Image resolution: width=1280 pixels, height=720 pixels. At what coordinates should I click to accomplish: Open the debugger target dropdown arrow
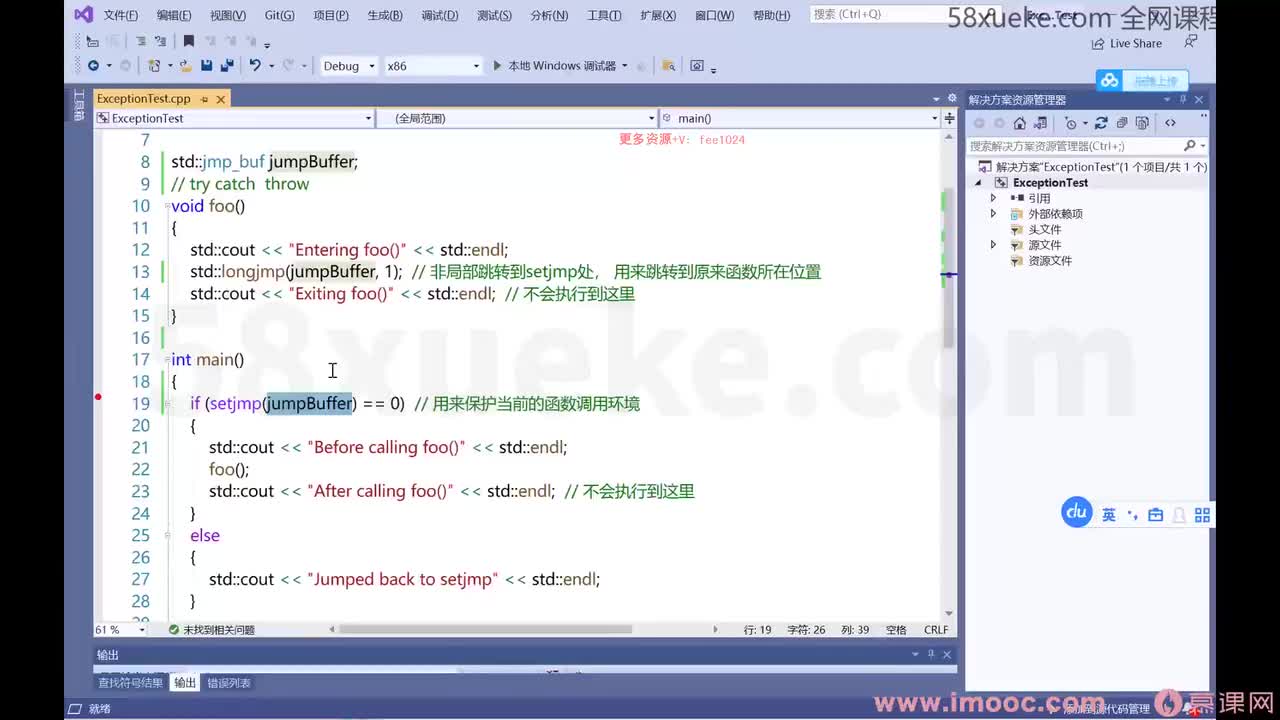tap(625, 66)
